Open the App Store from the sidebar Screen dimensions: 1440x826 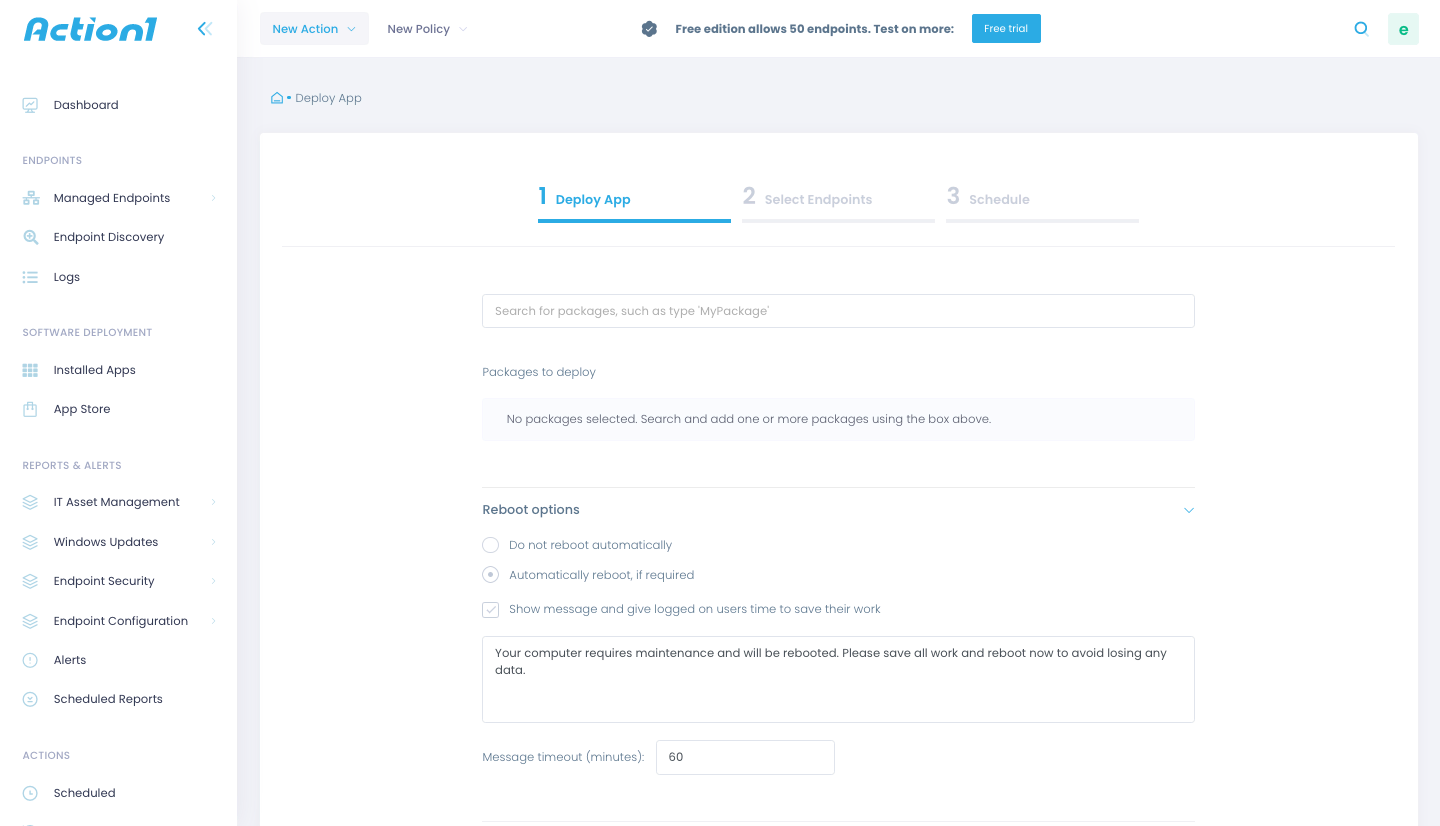pos(82,408)
